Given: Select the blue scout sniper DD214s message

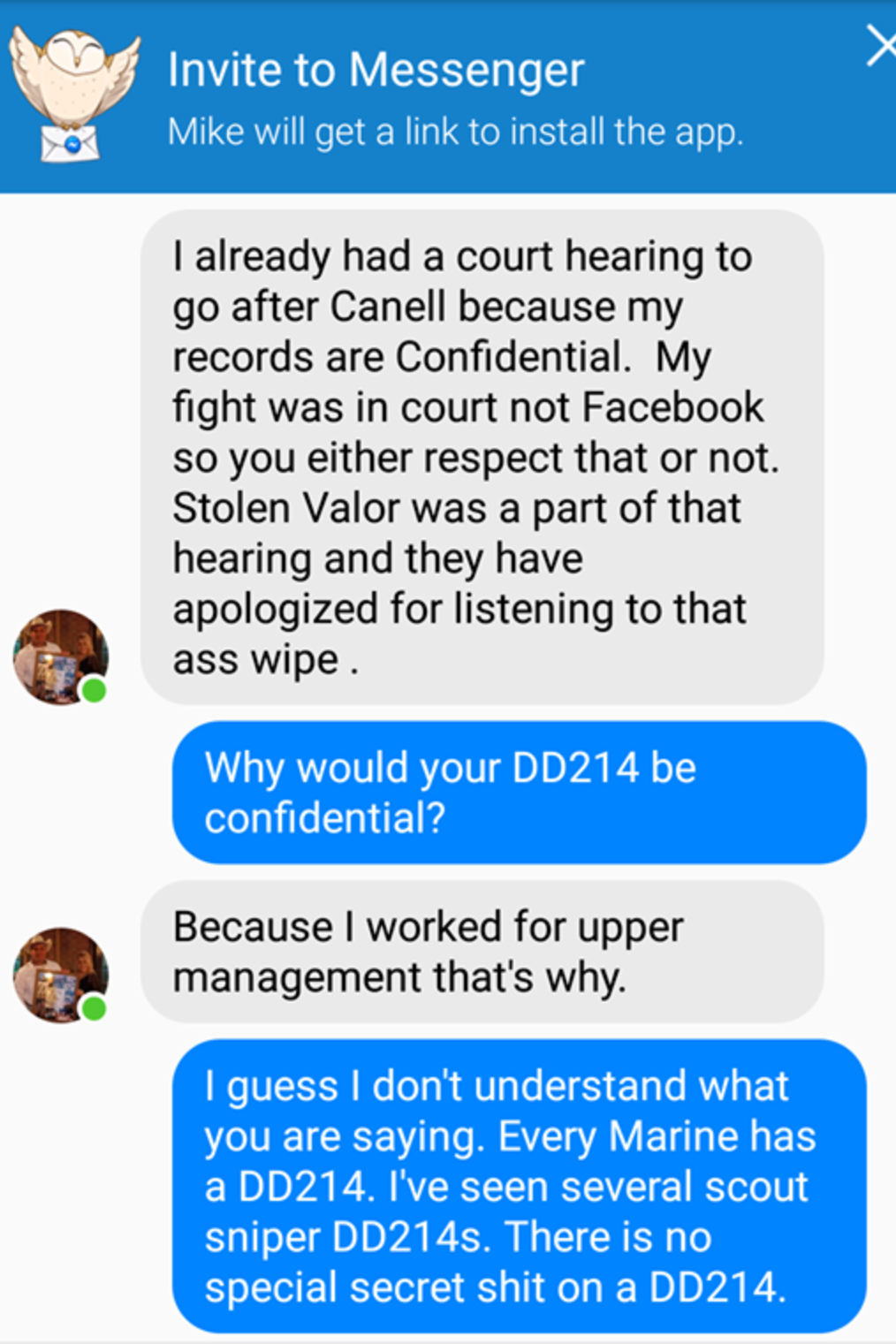Looking at the screenshot, I should [x=519, y=1186].
